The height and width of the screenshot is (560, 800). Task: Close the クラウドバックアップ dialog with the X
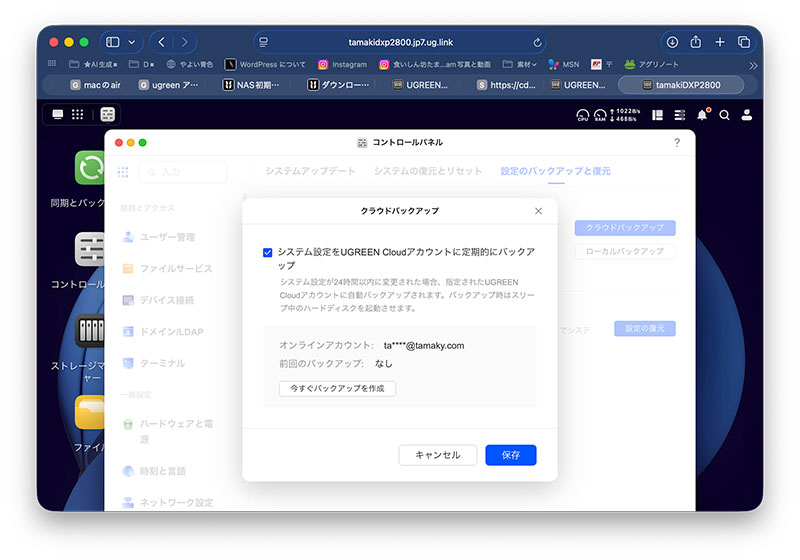coord(538,211)
